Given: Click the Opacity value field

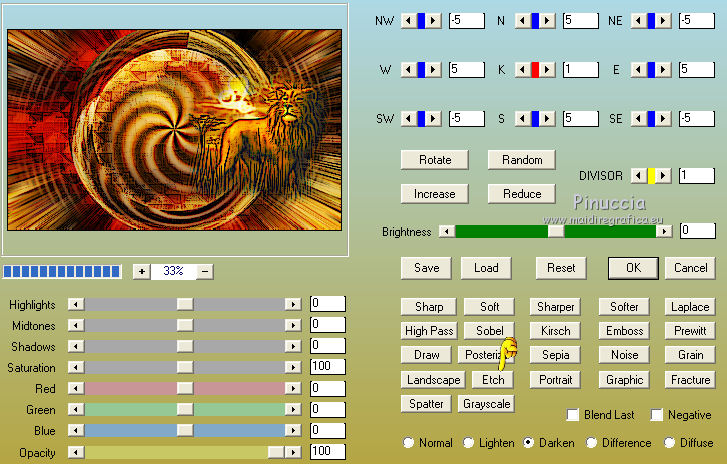Looking at the screenshot, I should tap(328, 451).
